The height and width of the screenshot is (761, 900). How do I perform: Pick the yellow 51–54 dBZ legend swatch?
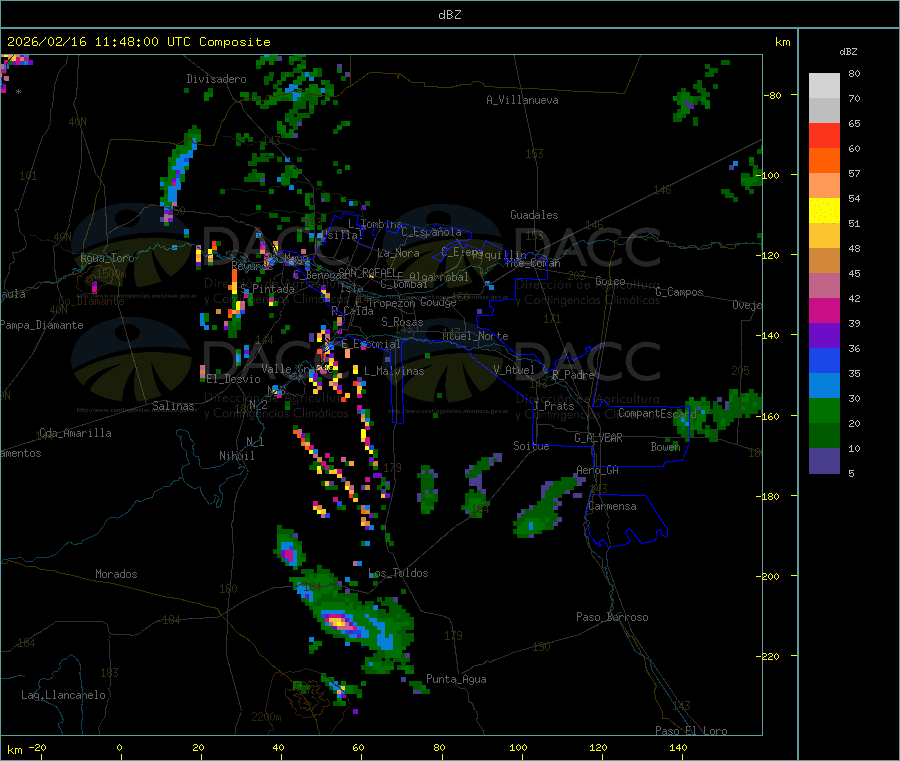[x=824, y=211]
